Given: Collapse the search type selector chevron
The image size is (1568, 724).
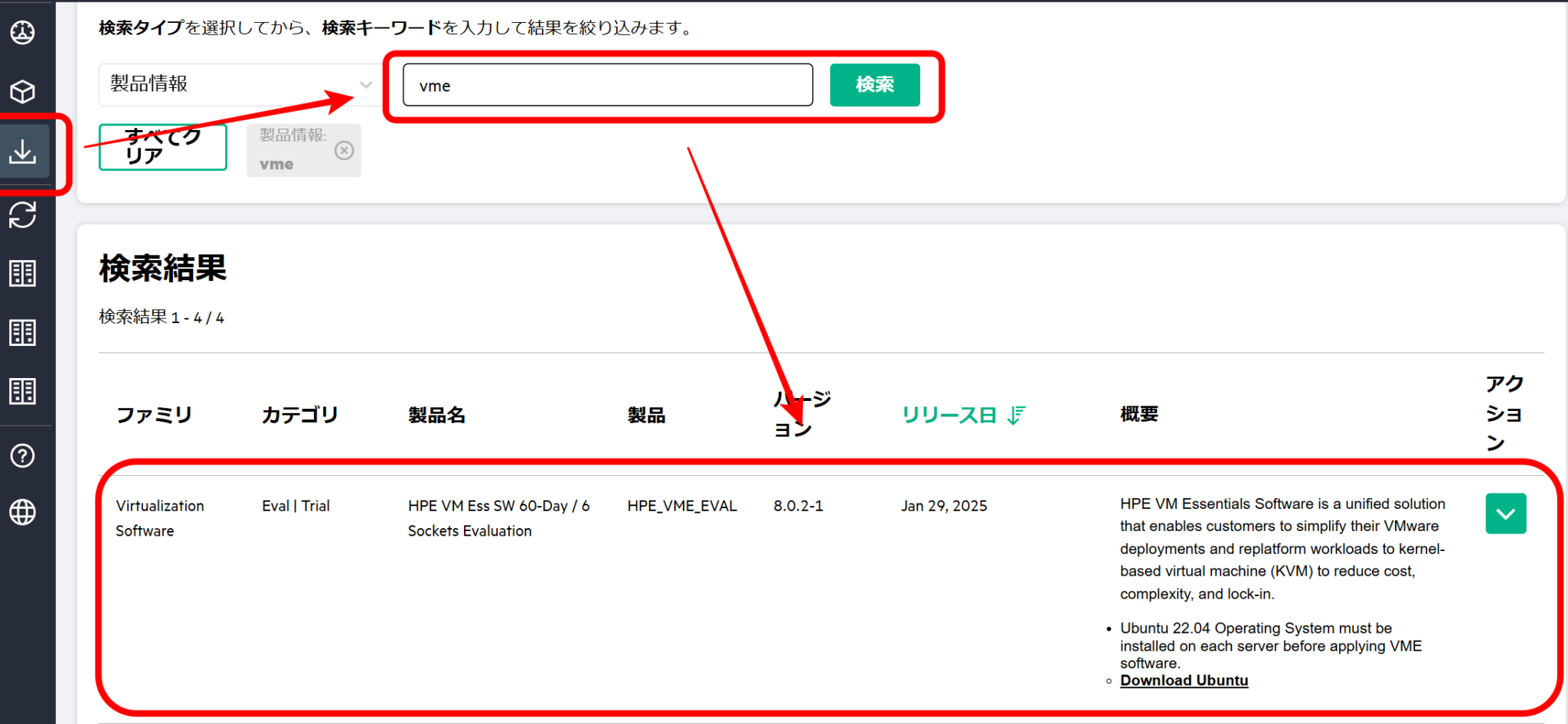Looking at the screenshot, I should click(365, 85).
